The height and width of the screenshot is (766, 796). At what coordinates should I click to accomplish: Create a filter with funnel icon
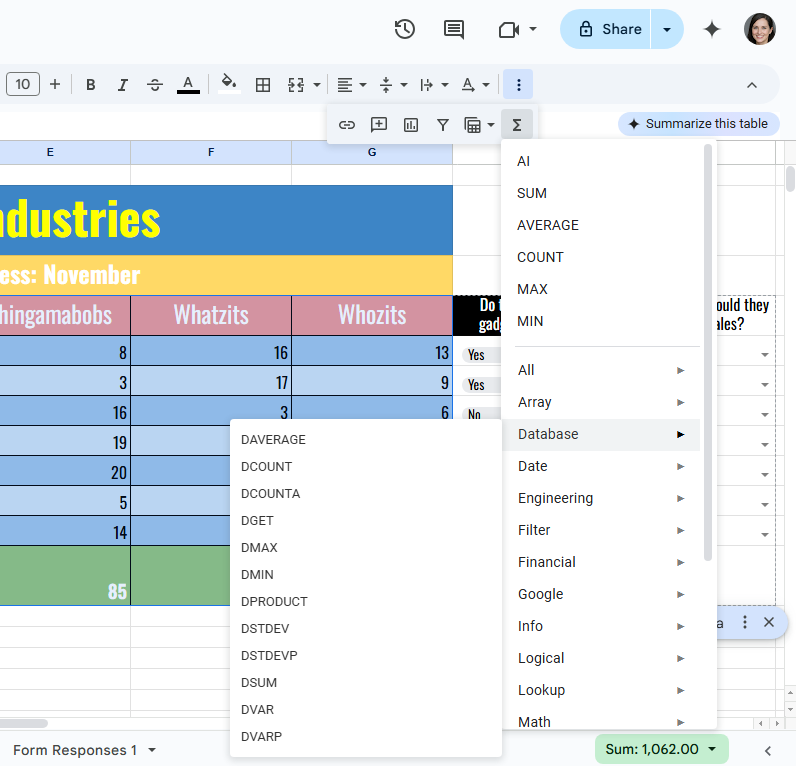[x=443, y=125]
